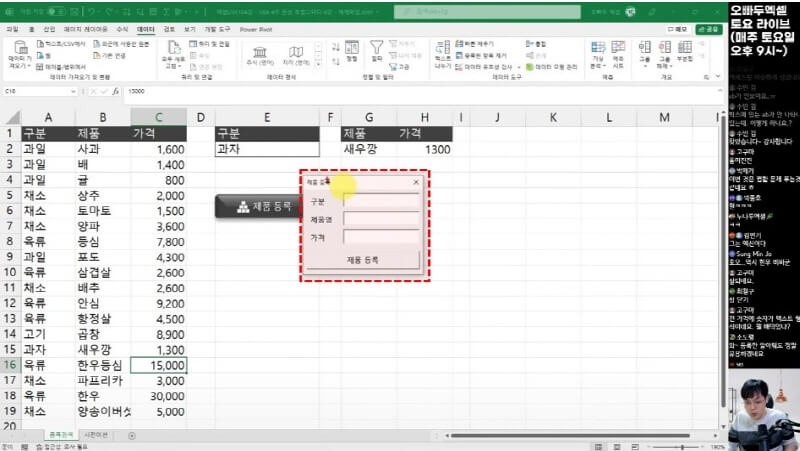Adjust the zoom slider in status bar

pos(682,447)
